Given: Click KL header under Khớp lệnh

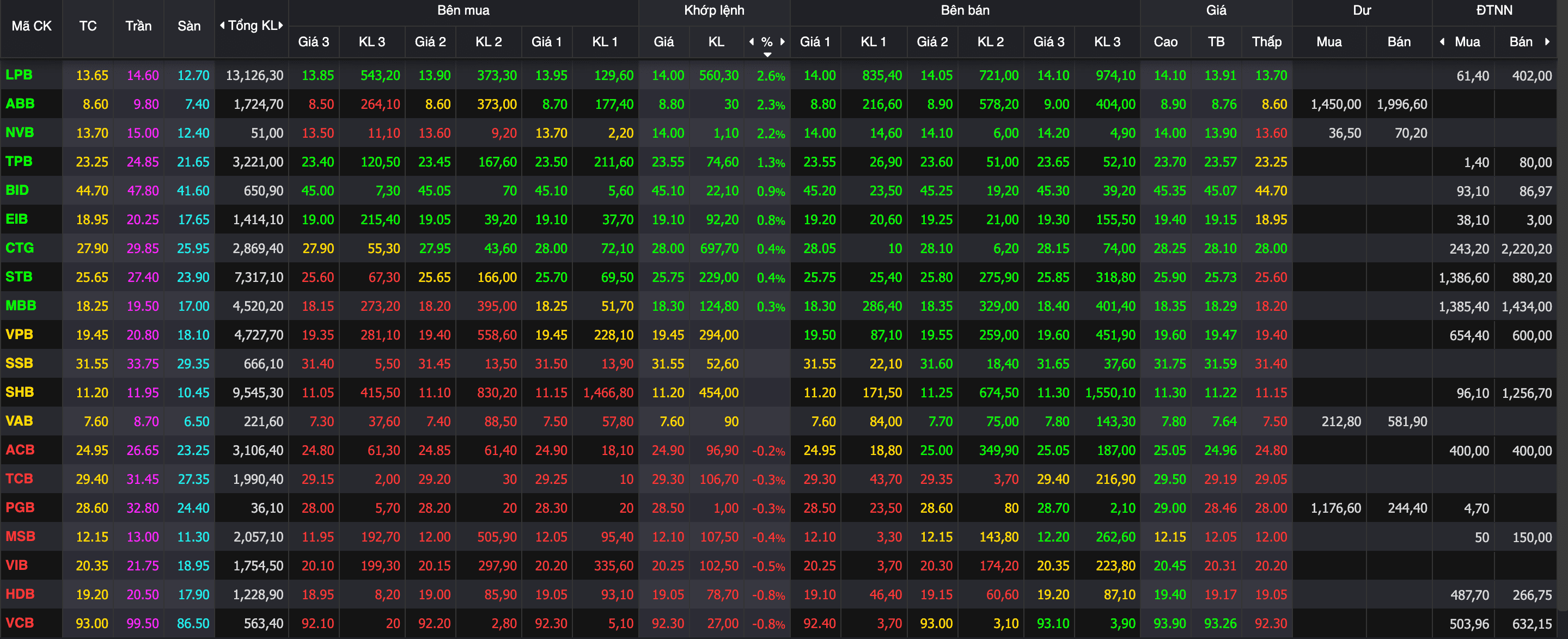Looking at the screenshot, I should click(716, 41).
